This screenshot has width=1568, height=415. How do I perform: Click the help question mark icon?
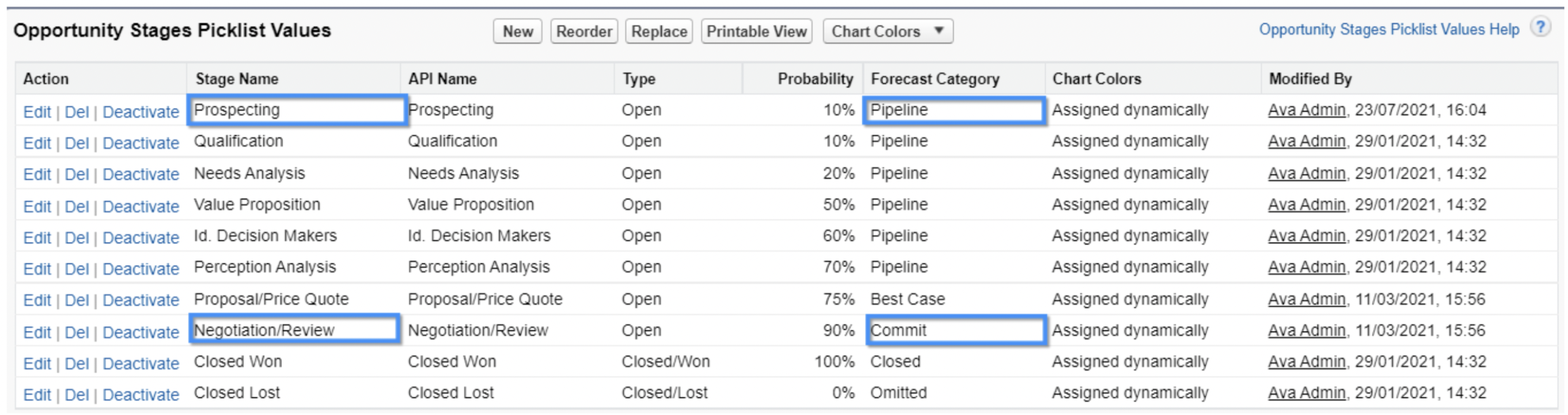(x=1541, y=28)
